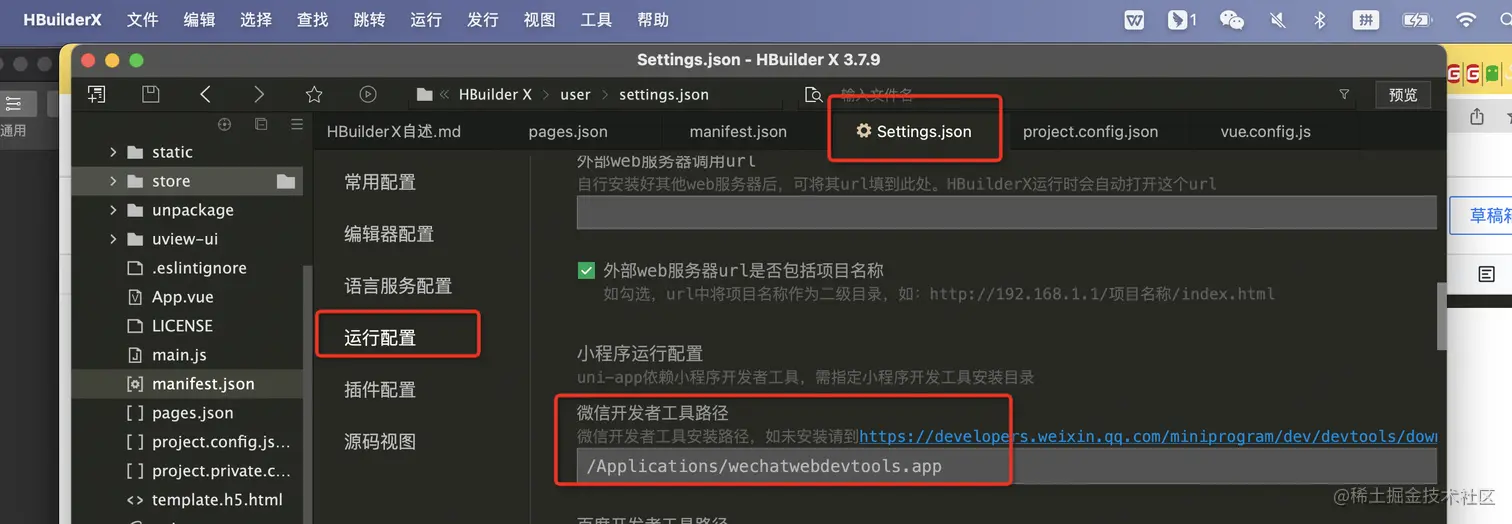Open the 运行 menu
This screenshot has width=1512, height=524.
(x=426, y=20)
